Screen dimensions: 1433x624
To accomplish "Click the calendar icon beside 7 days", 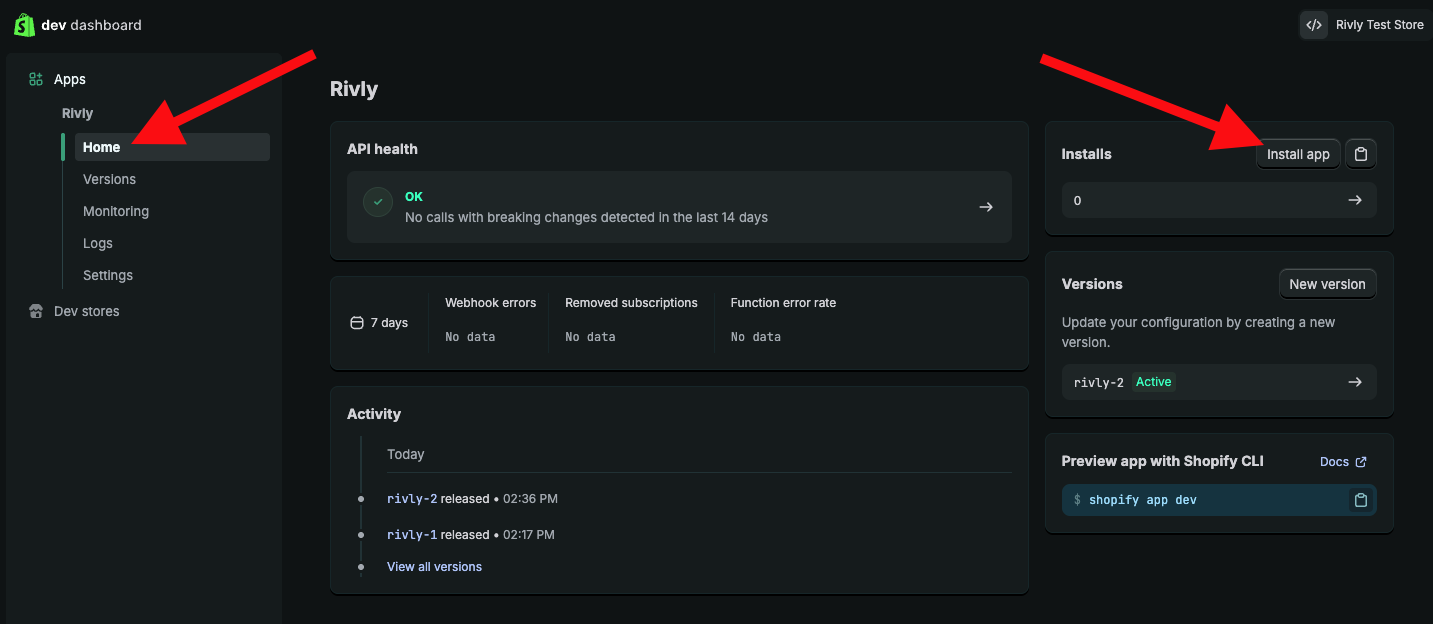I will [x=357, y=323].
